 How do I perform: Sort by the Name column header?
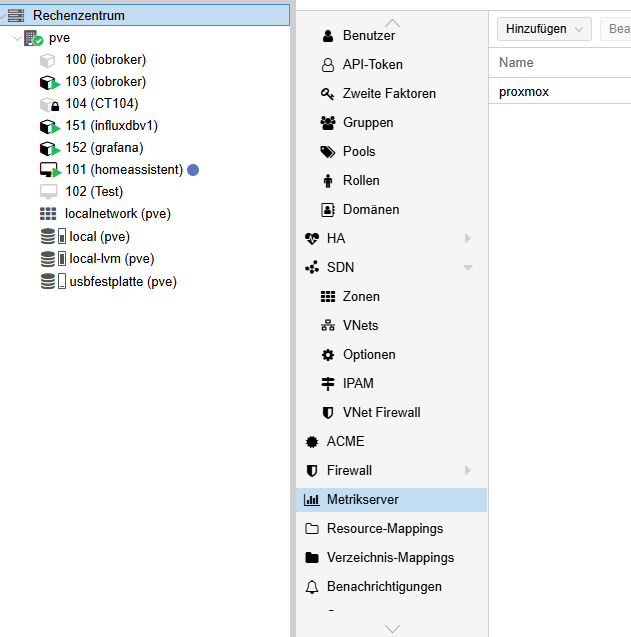pyautogui.click(x=560, y=63)
